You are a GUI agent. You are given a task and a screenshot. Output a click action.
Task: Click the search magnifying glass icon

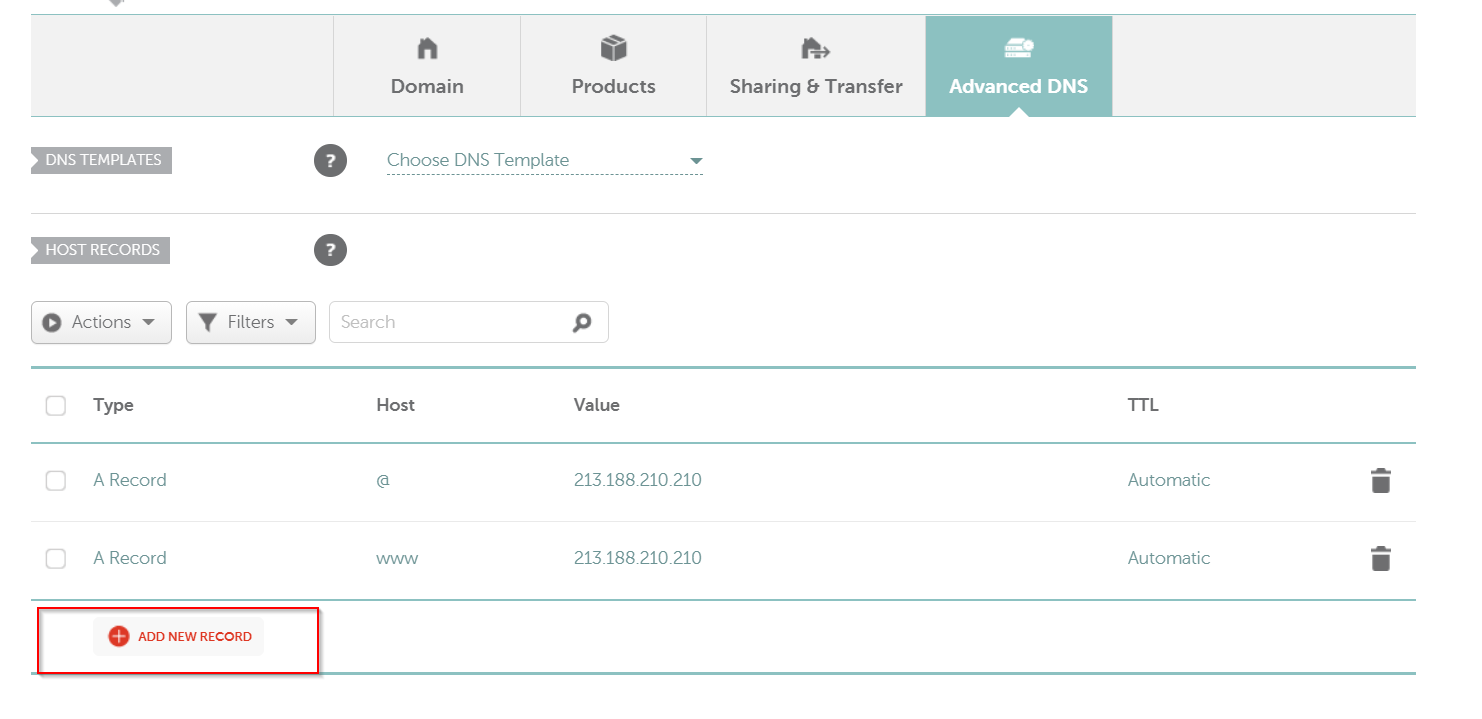point(582,323)
